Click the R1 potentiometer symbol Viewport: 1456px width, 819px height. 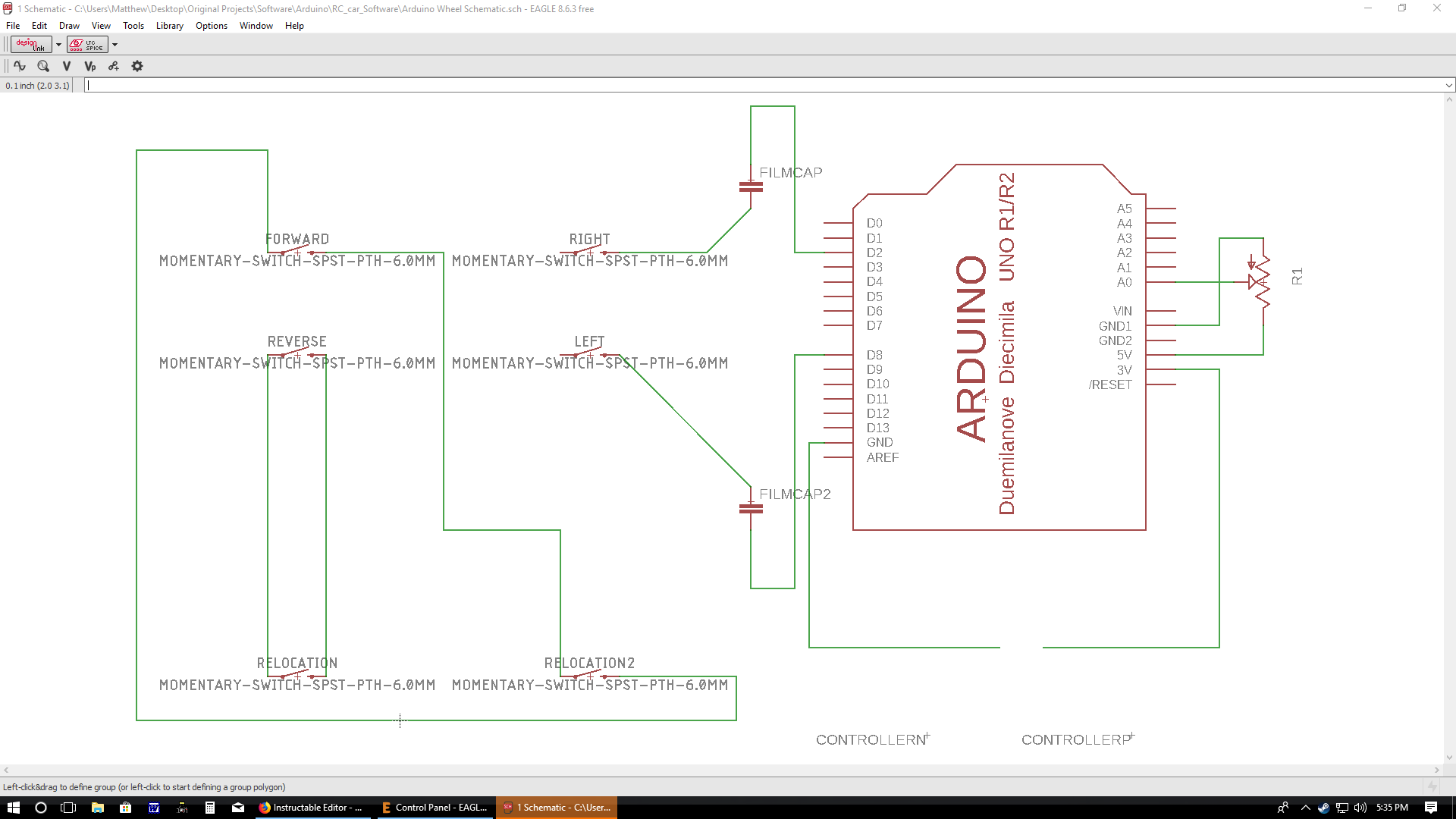1260,282
